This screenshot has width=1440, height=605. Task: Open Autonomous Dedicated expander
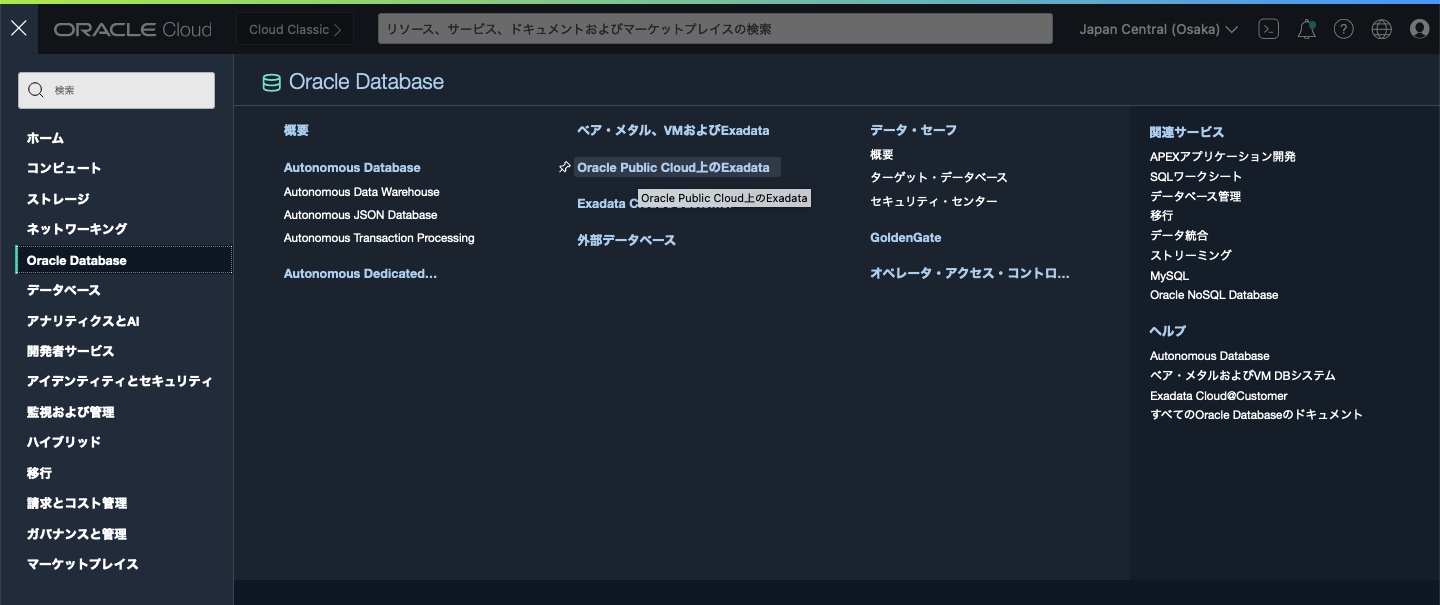click(x=360, y=273)
